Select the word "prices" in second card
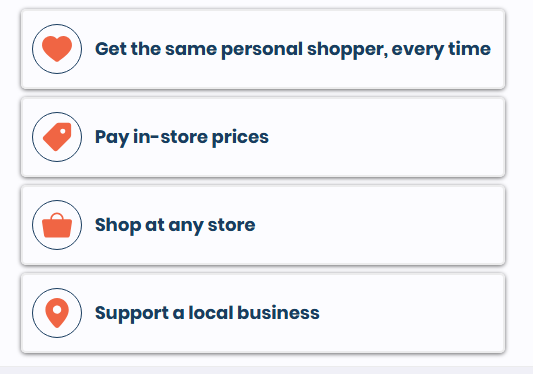The height and width of the screenshot is (374, 533). [x=240, y=138]
